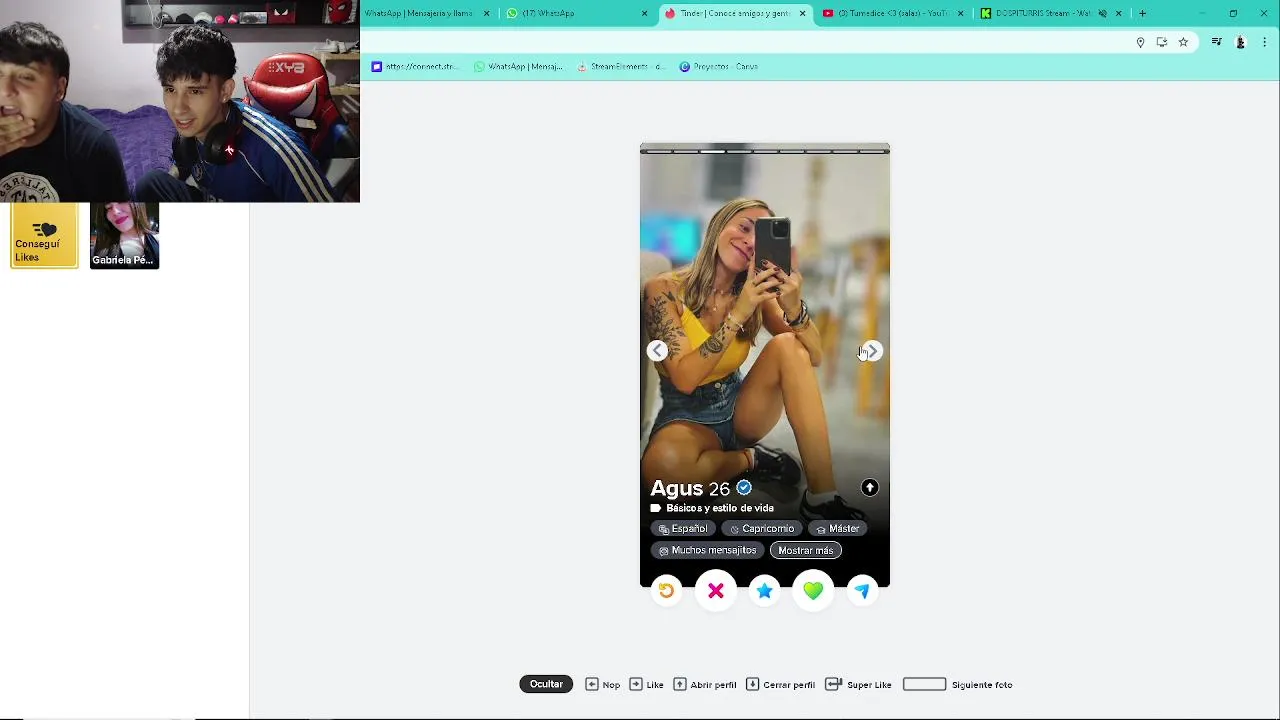The height and width of the screenshot is (720, 1280).
Task: Show the next photo with right chevron
Action: tap(872, 351)
